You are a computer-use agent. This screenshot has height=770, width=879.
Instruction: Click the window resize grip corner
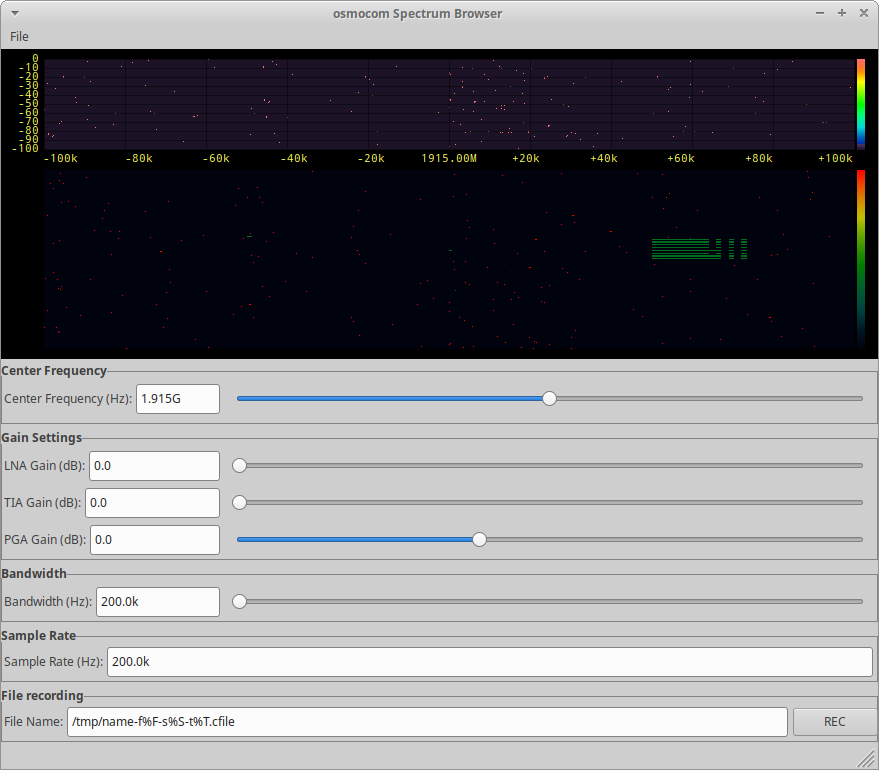[x=867, y=759]
